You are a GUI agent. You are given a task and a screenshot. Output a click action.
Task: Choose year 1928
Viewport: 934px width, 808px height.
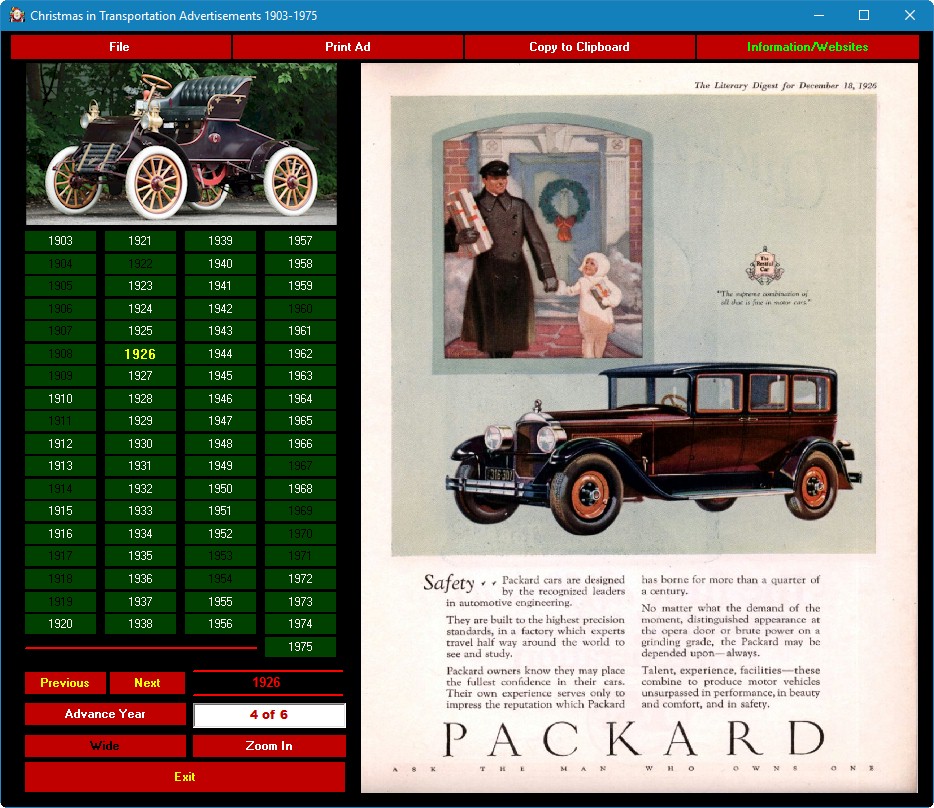click(x=140, y=399)
